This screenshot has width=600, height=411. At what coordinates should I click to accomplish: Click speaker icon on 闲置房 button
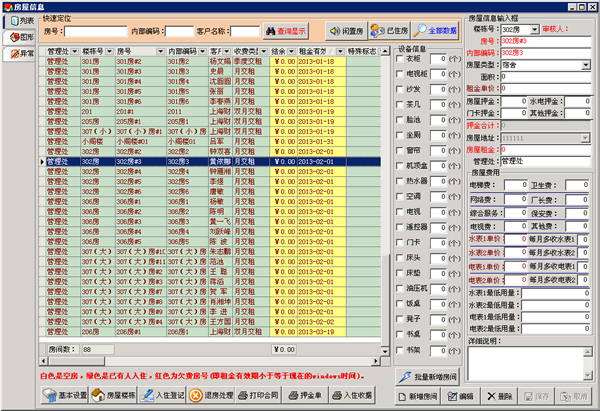335,31
